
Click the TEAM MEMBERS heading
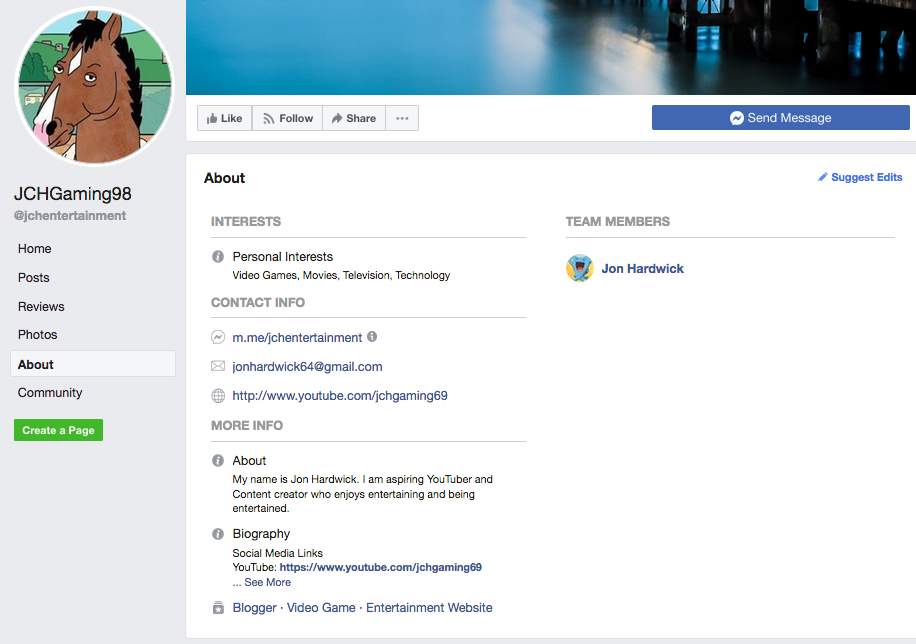617,221
